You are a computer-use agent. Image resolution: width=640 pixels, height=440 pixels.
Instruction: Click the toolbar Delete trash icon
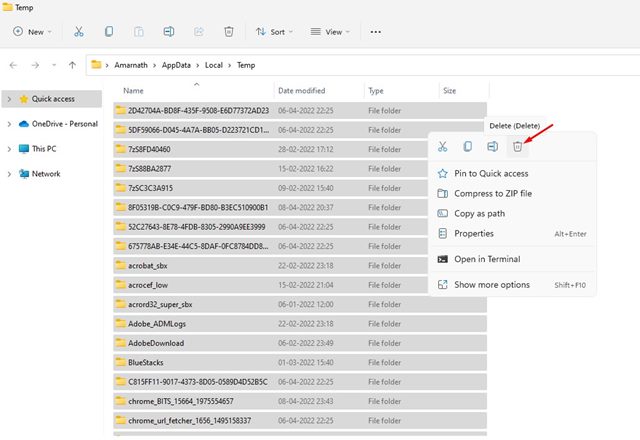[229, 31]
